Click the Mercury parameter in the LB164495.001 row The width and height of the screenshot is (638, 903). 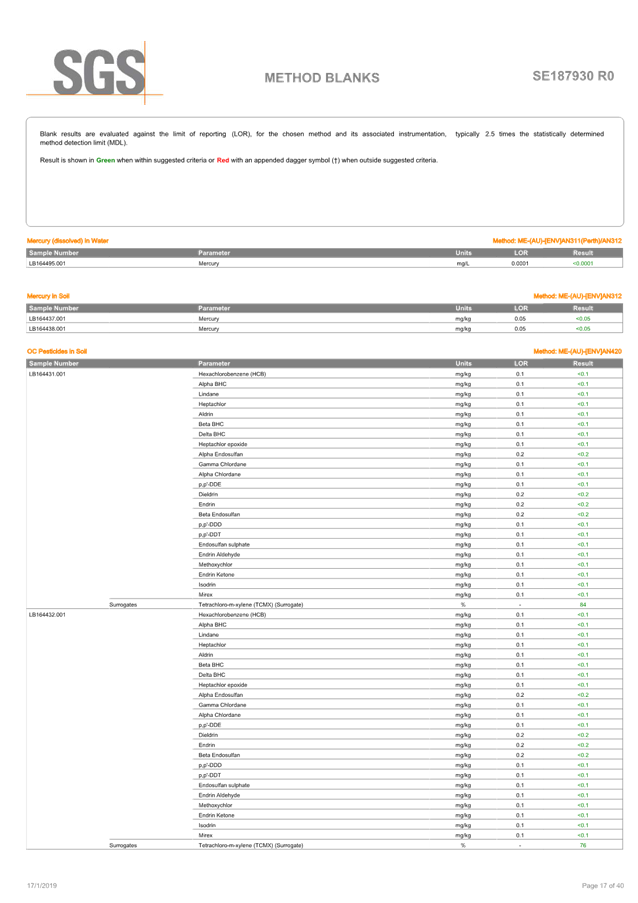coord(208,263)
